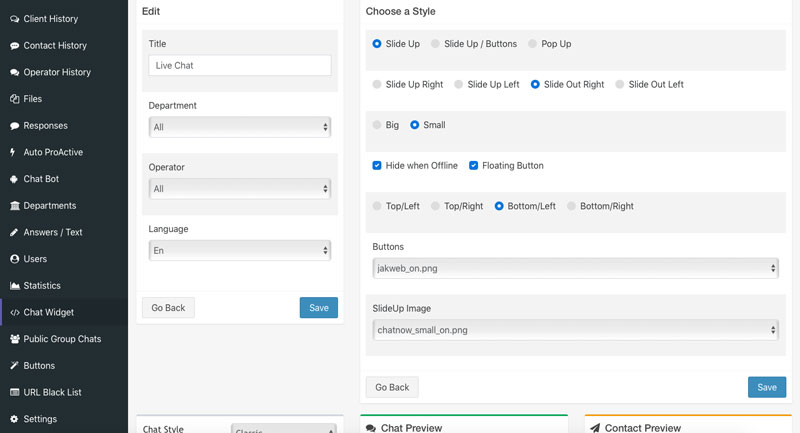Click the Files icon in sidebar
Image resolution: width=800 pixels, height=433 pixels.
14,99
